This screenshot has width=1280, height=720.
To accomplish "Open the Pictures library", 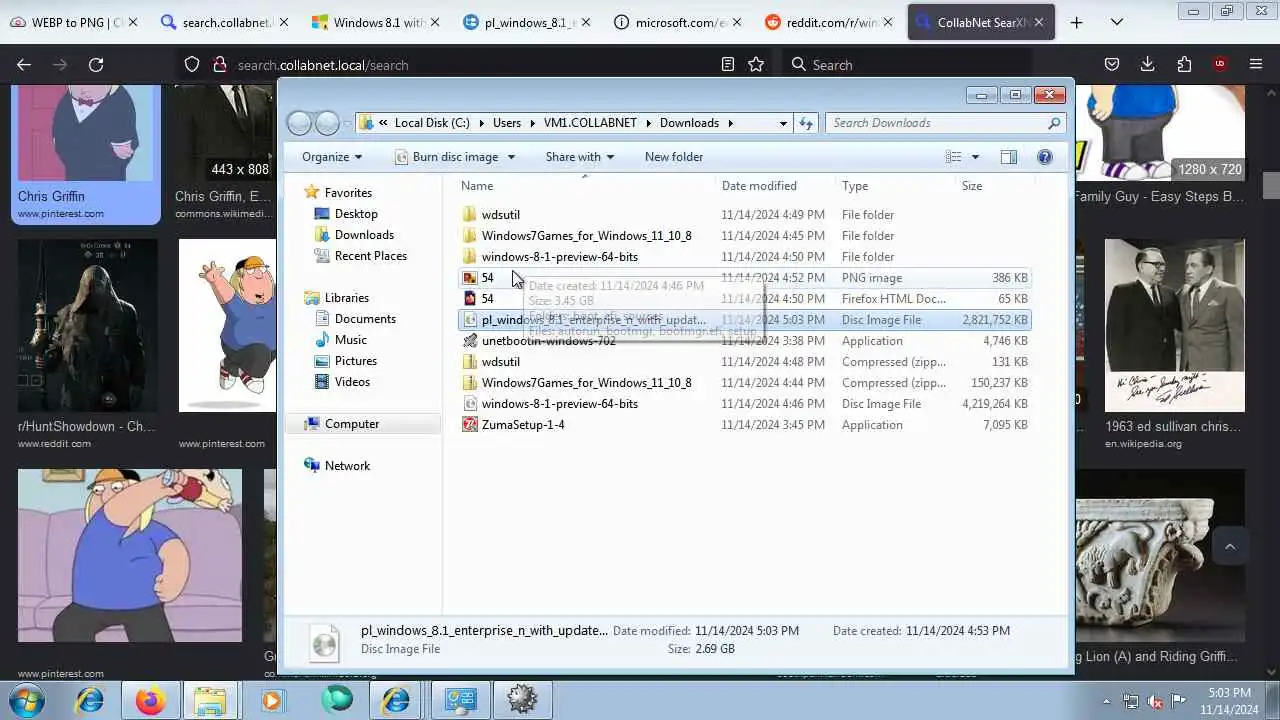I will 356,361.
